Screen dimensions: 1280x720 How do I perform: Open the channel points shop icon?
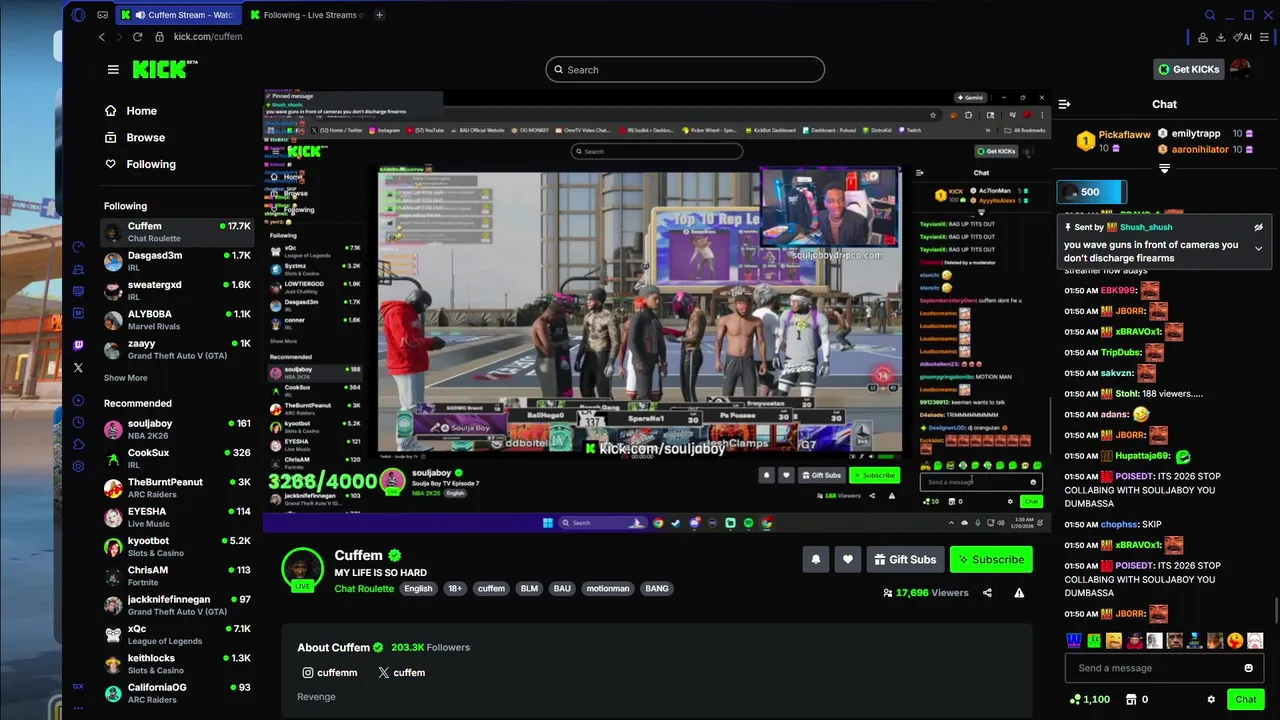point(1131,700)
